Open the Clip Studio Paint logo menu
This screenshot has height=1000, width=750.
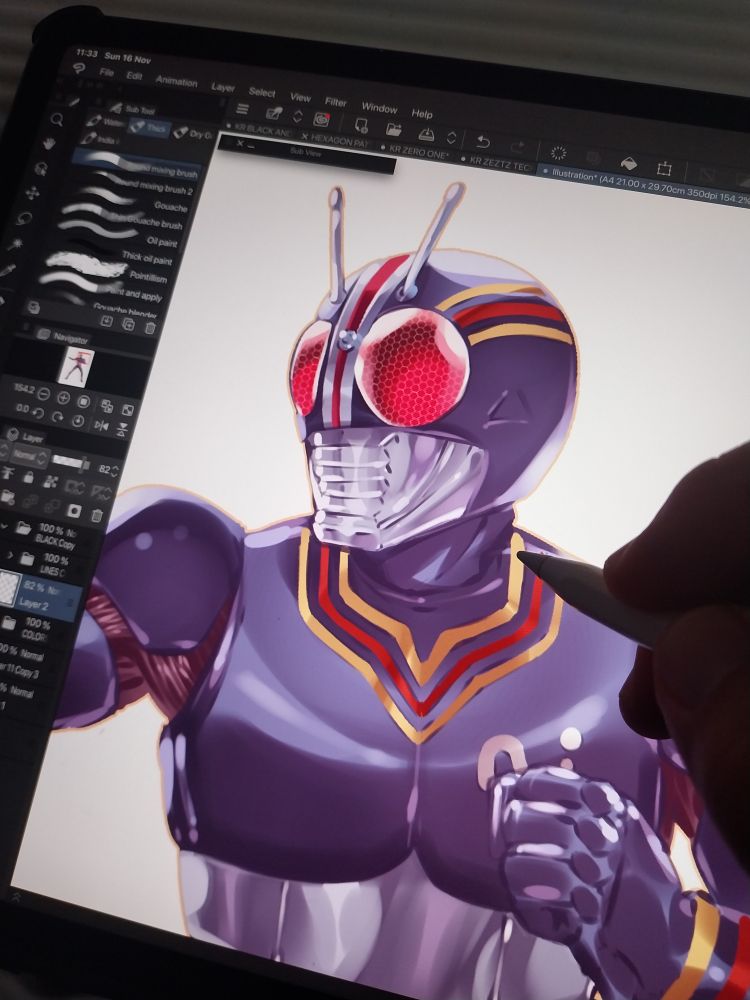click(80, 69)
